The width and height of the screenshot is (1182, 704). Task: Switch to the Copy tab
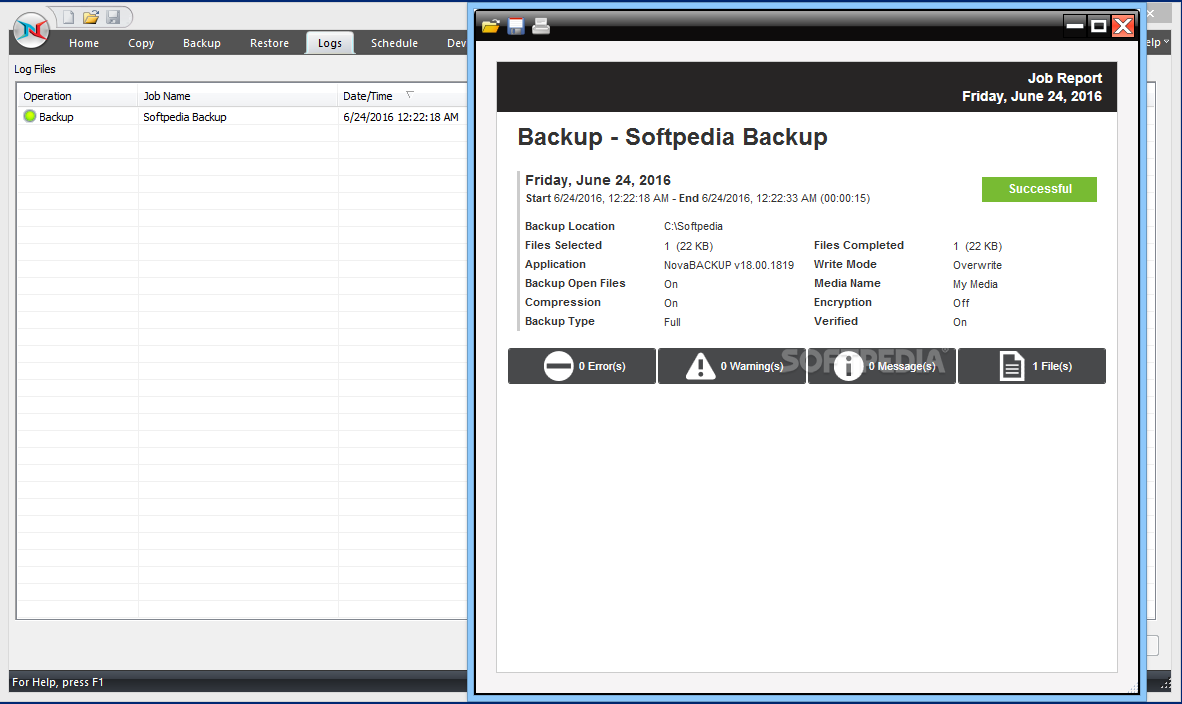click(x=141, y=43)
